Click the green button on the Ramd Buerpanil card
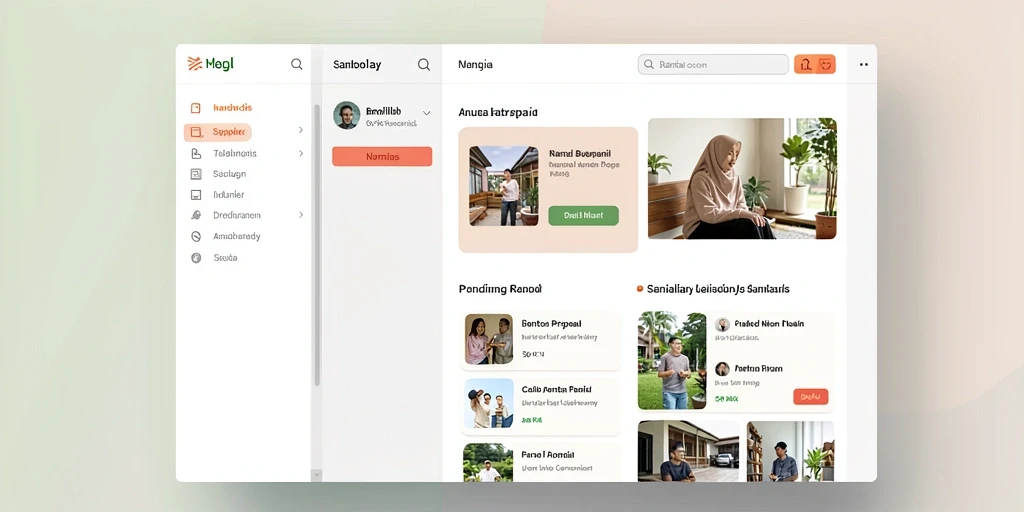This screenshot has height=512, width=1024. (583, 215)
